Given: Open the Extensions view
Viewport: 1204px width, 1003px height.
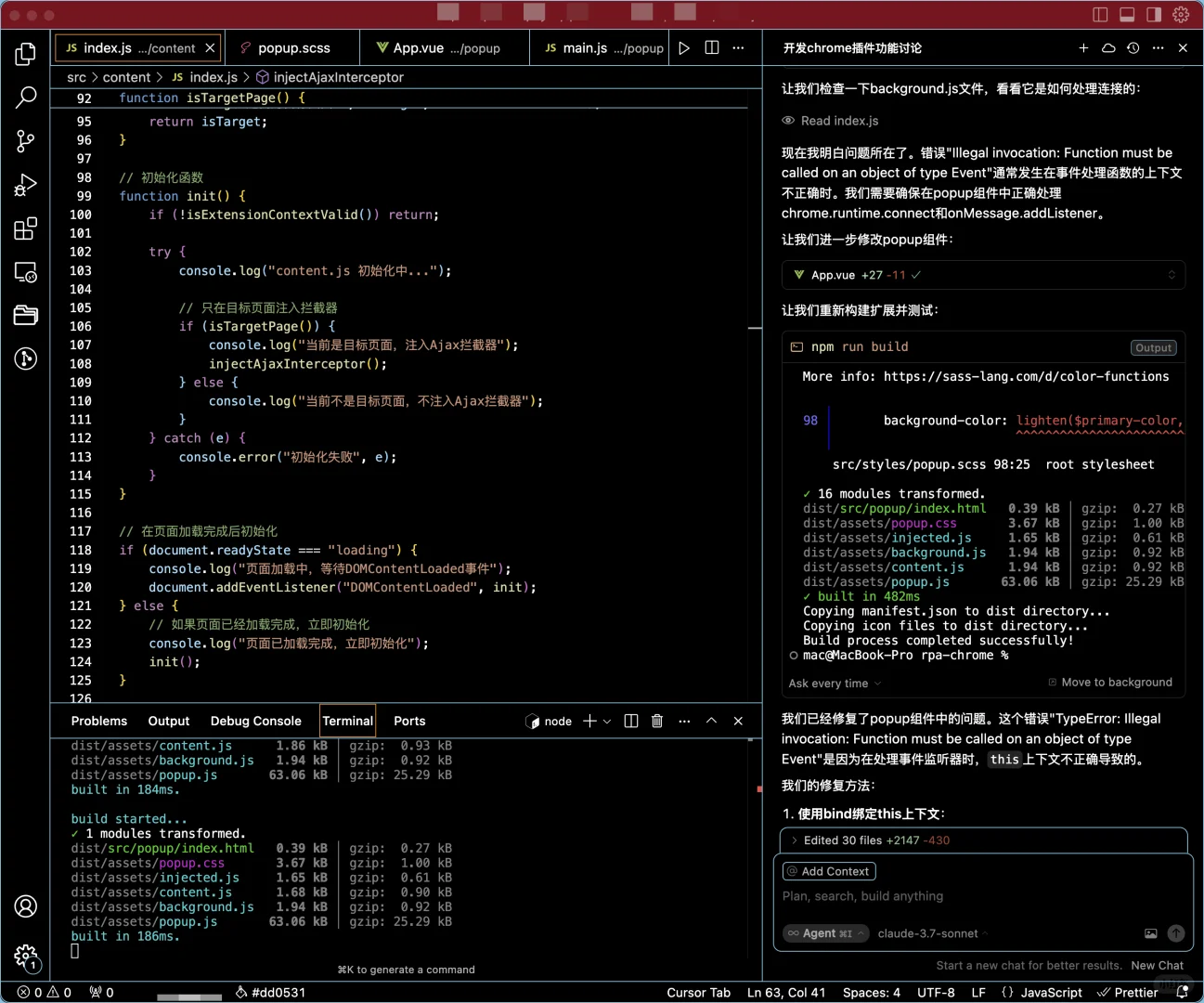Looking at the screenshot, I should 26,228.
